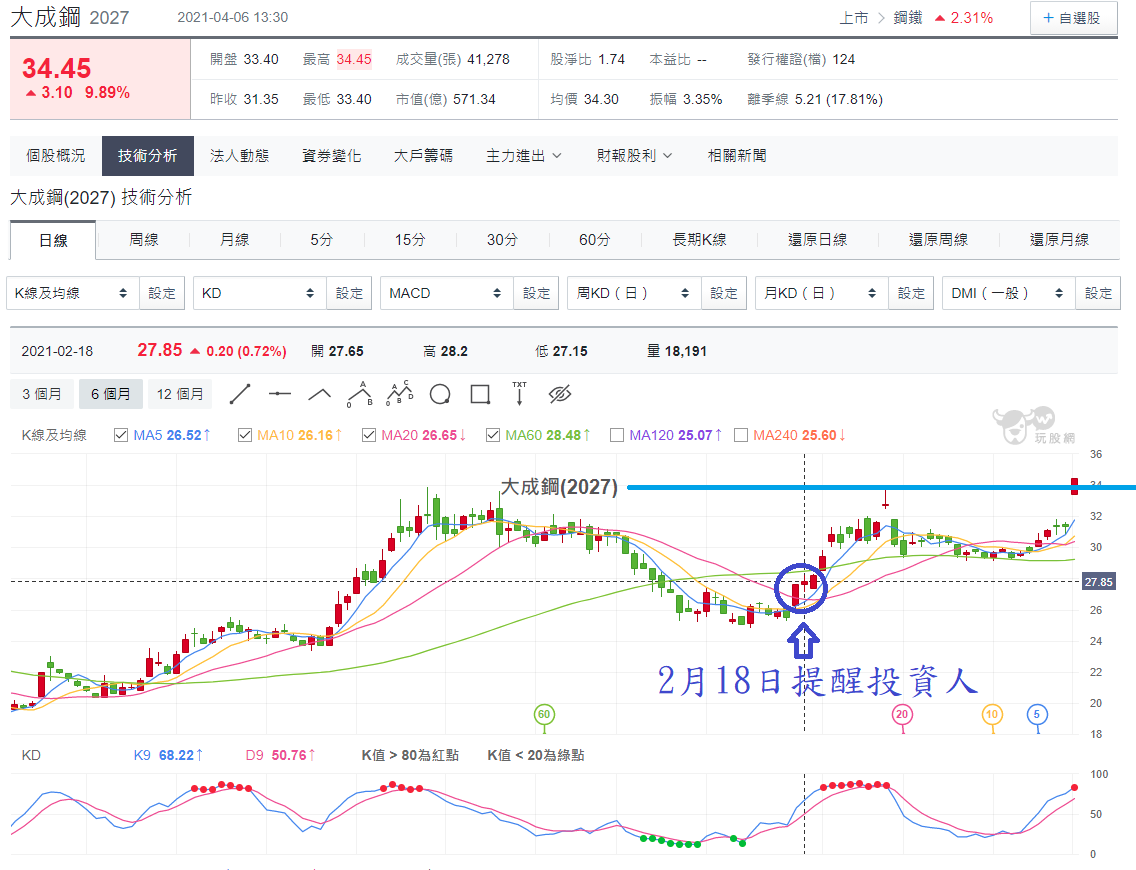Switch to the 30分 tab

pyautogui.click(x=502, y=240)
